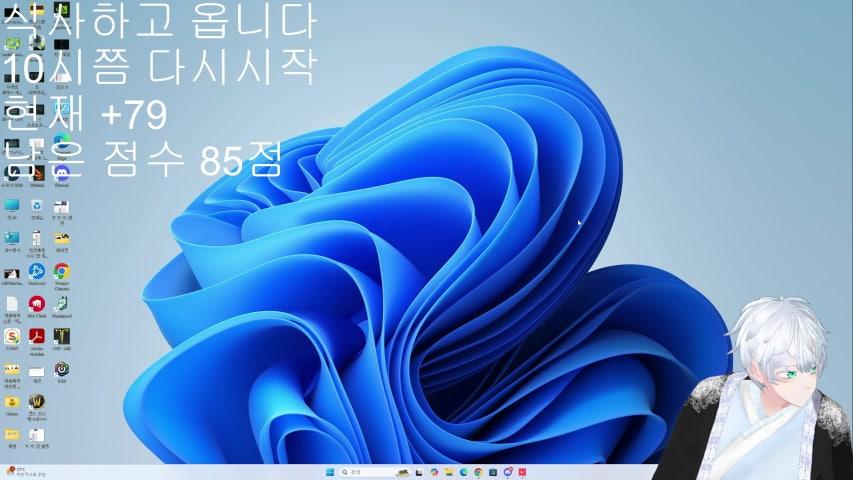Click the Windows Start button
This screenshot has width=853, height=480.
[x=330, y=472]
